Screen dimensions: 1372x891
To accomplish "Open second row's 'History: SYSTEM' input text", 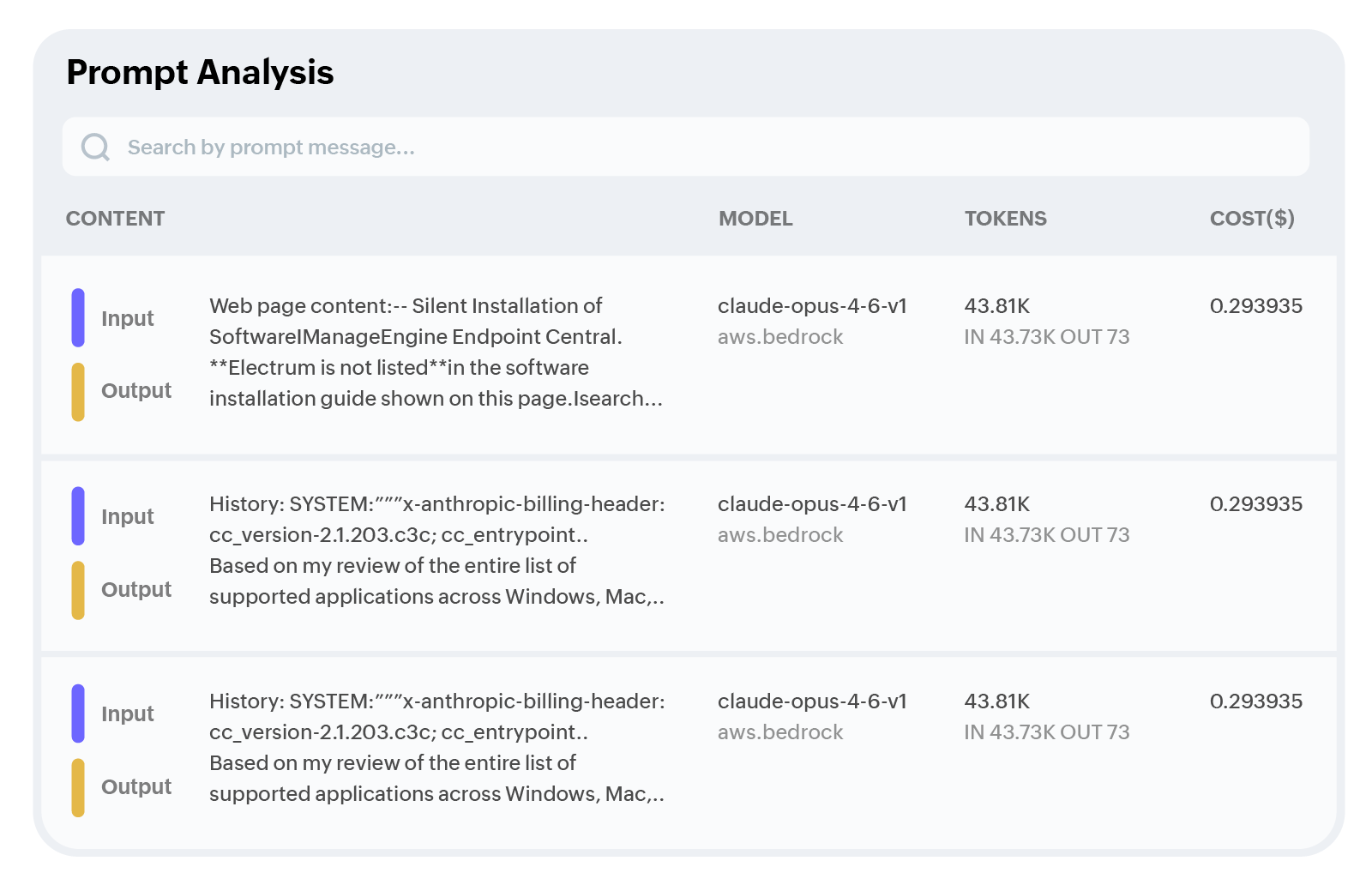I will click(437, 520).
